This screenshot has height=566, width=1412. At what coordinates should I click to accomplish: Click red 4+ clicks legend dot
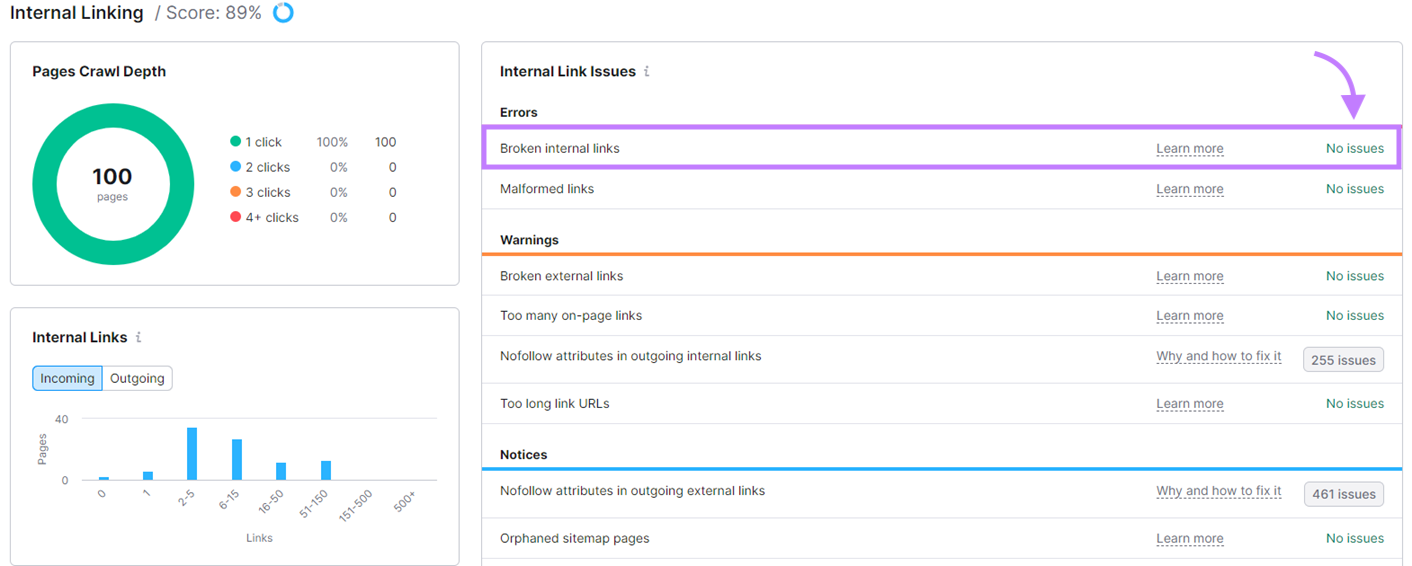236,217
